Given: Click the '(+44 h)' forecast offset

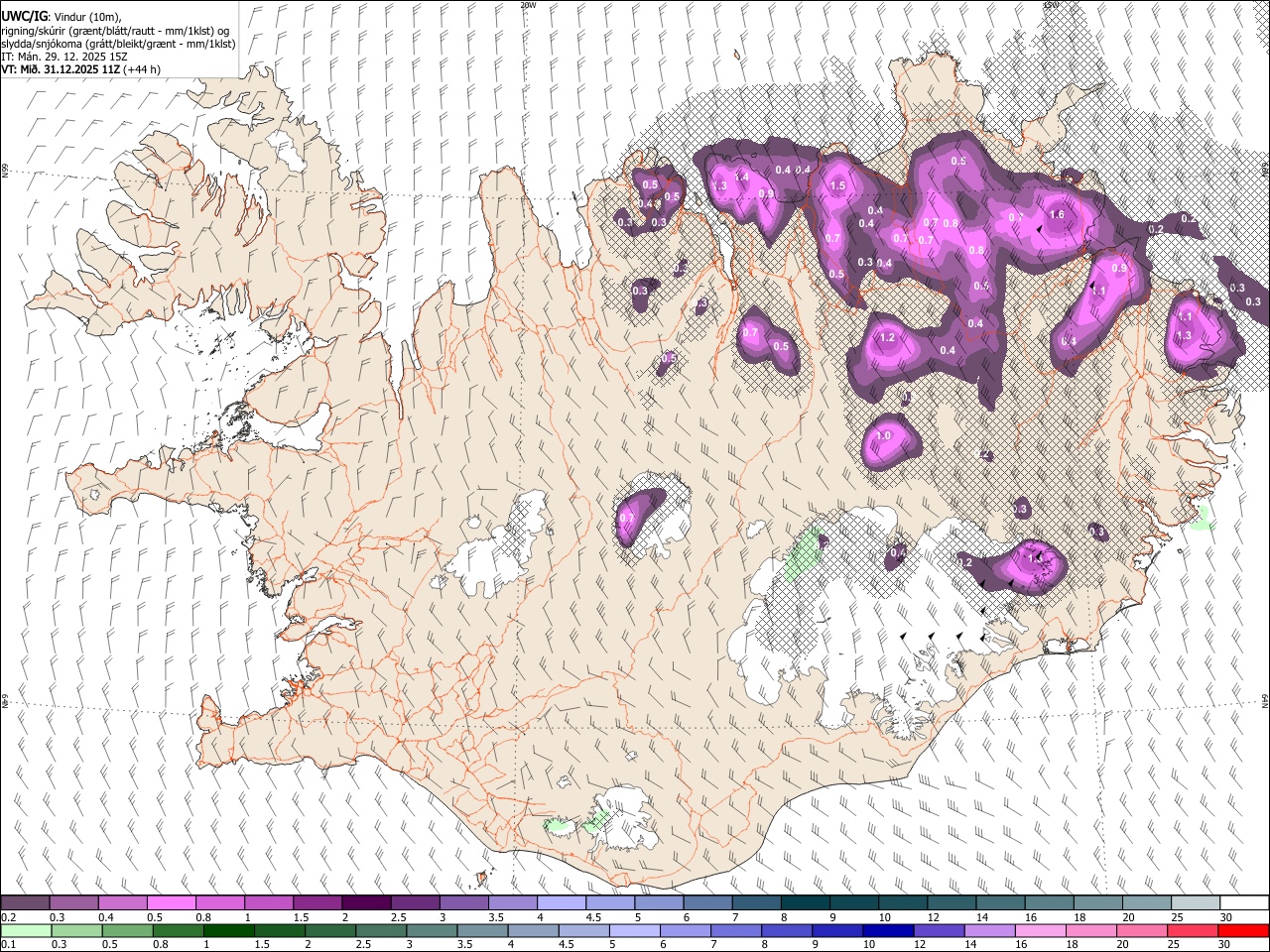Looking at the screenshot, I should click(x=141, y=69).
